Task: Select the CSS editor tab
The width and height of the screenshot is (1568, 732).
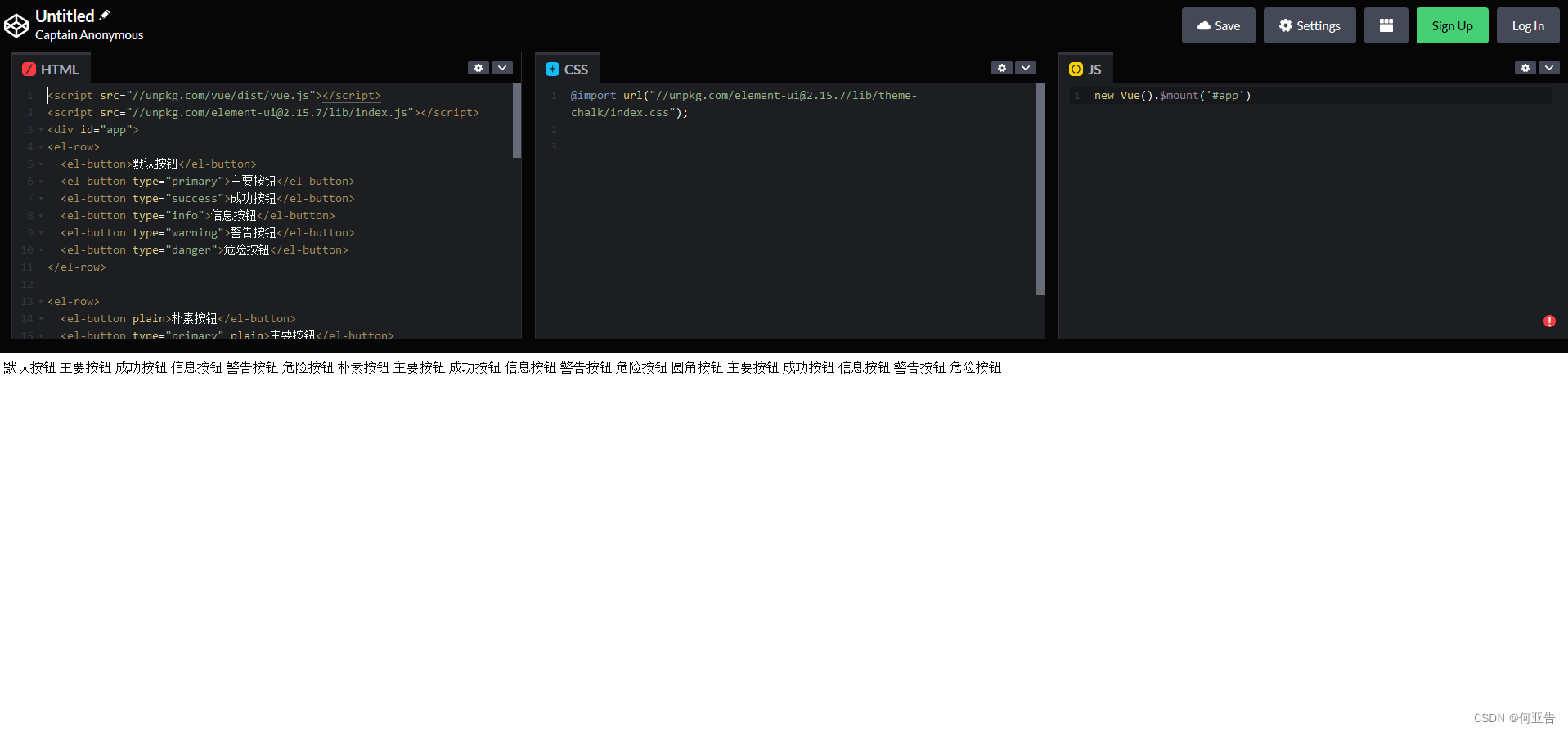Action: pyautogui.click(x=567, y=70)
